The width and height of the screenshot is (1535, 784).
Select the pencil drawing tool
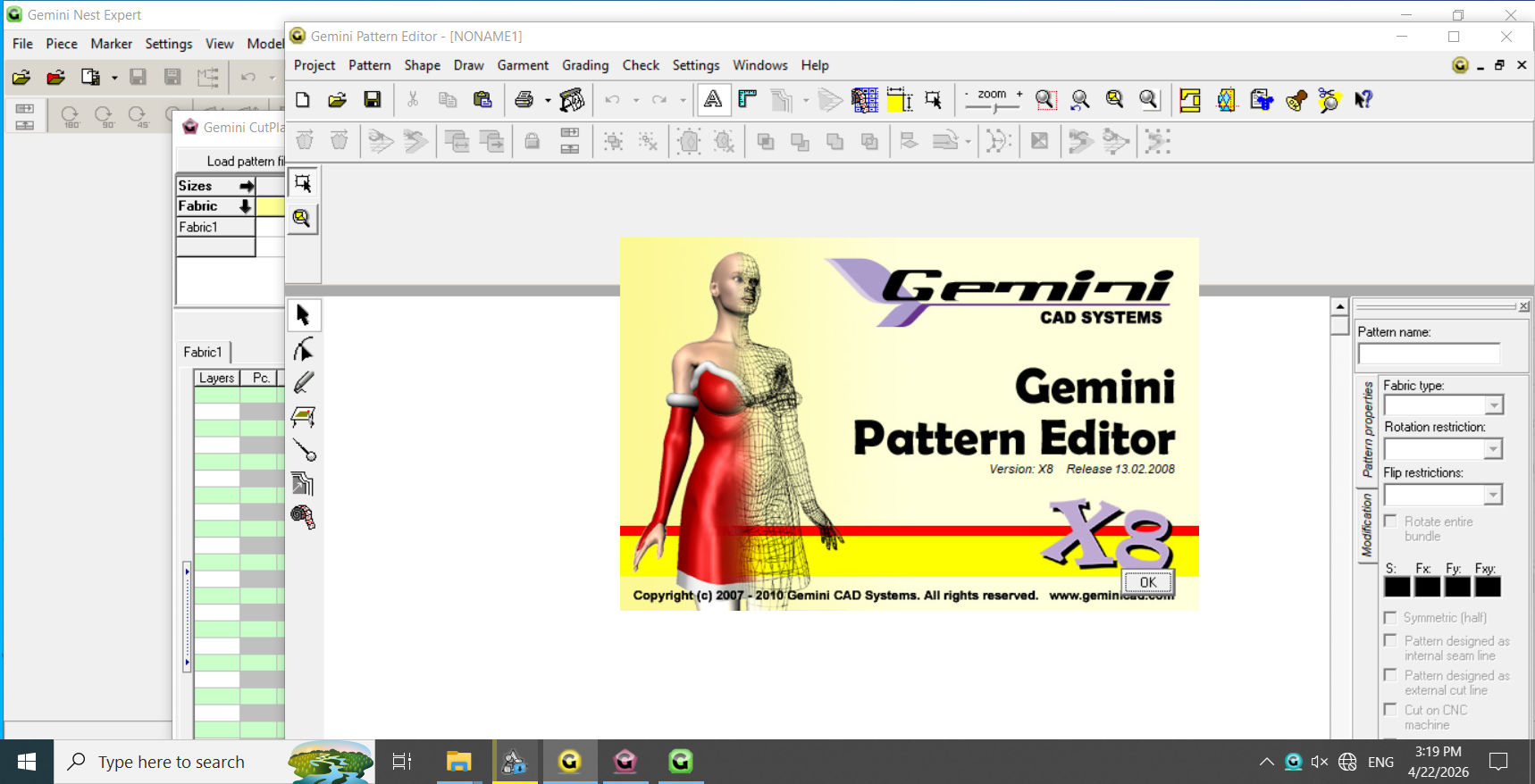pos(303,382)
